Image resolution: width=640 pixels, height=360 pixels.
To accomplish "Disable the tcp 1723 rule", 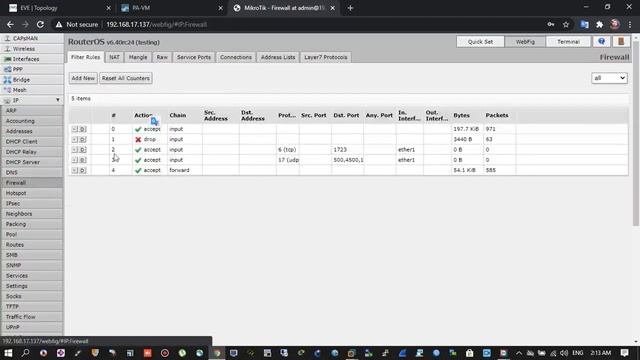I will click(83, 150).
